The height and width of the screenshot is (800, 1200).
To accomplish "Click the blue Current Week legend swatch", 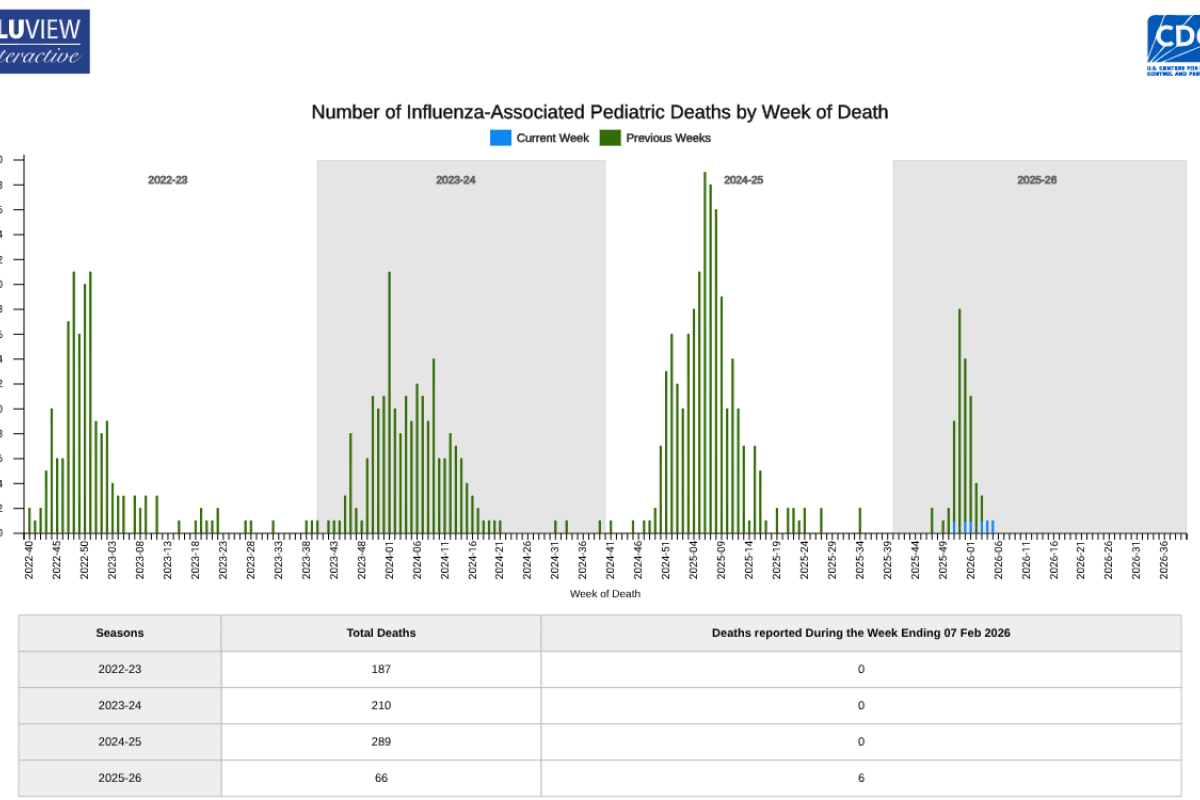I will pyautogui.click(x=500, y=138).
